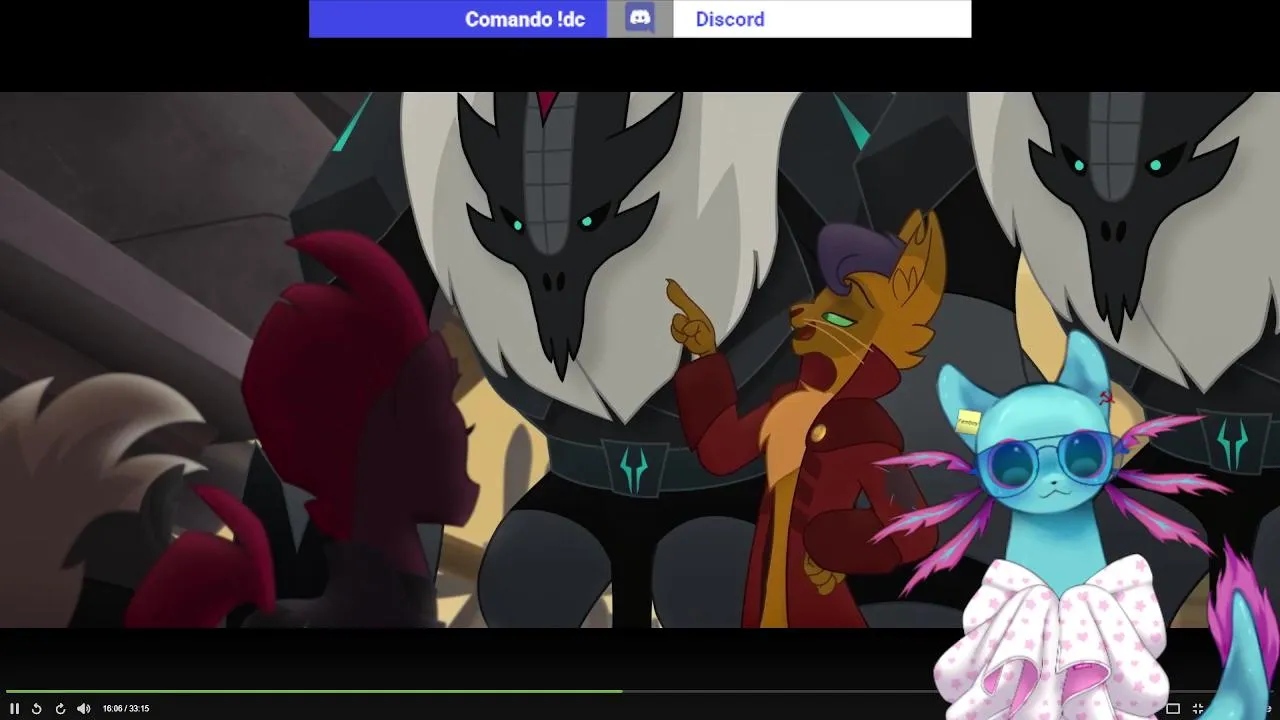Click the Discord logo icon in banner

click(x=640, y=19)
